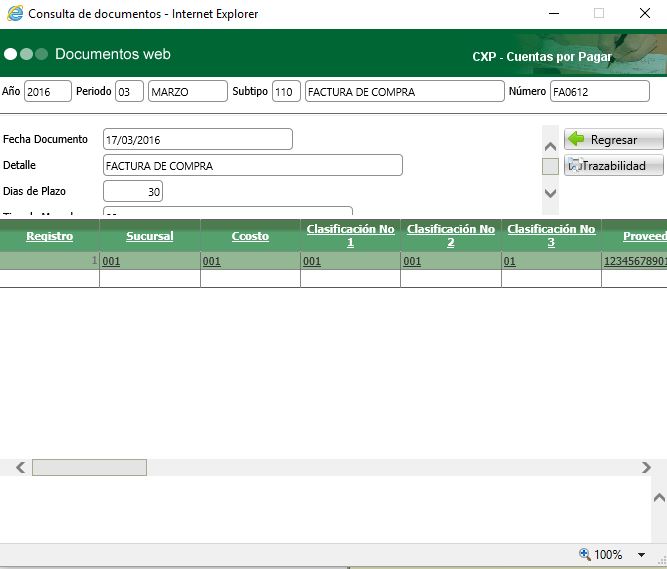Click the form panel scroll up arrow
667x569 pixels.
coord(550,147)
